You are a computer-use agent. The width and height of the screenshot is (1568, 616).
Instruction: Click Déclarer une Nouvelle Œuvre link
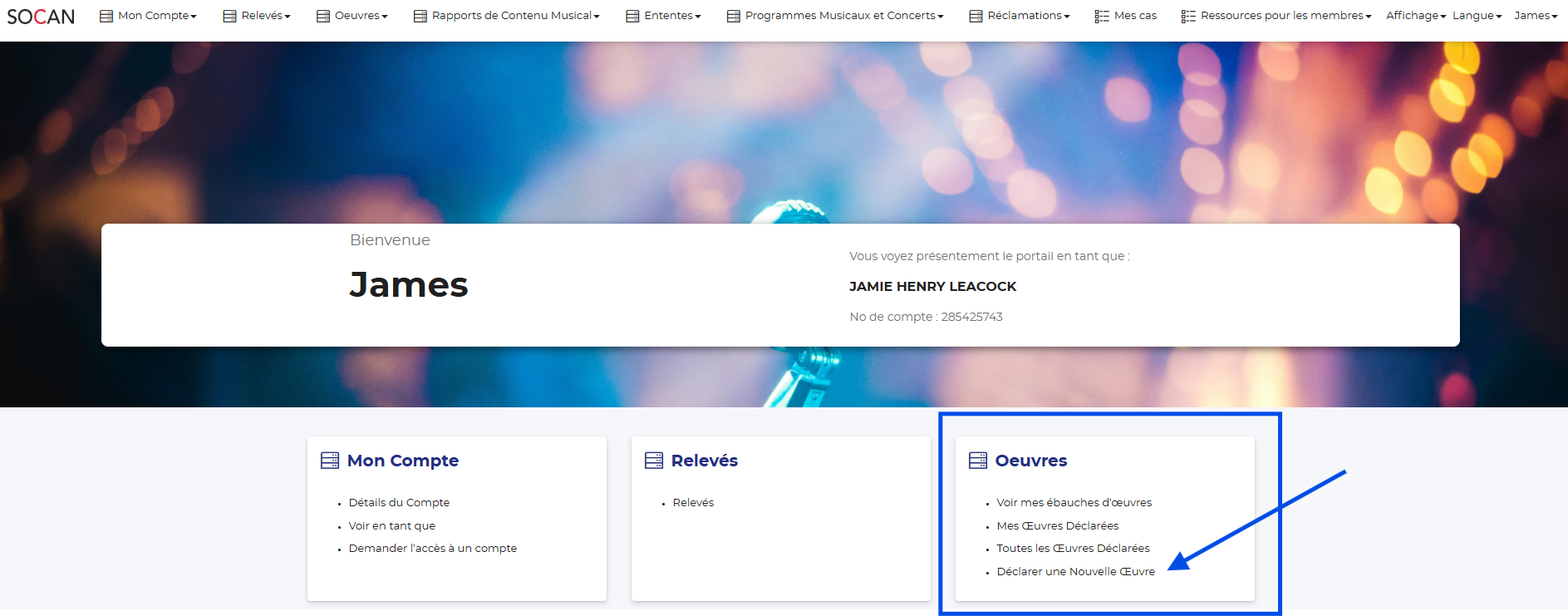[x=1075, y=572]
